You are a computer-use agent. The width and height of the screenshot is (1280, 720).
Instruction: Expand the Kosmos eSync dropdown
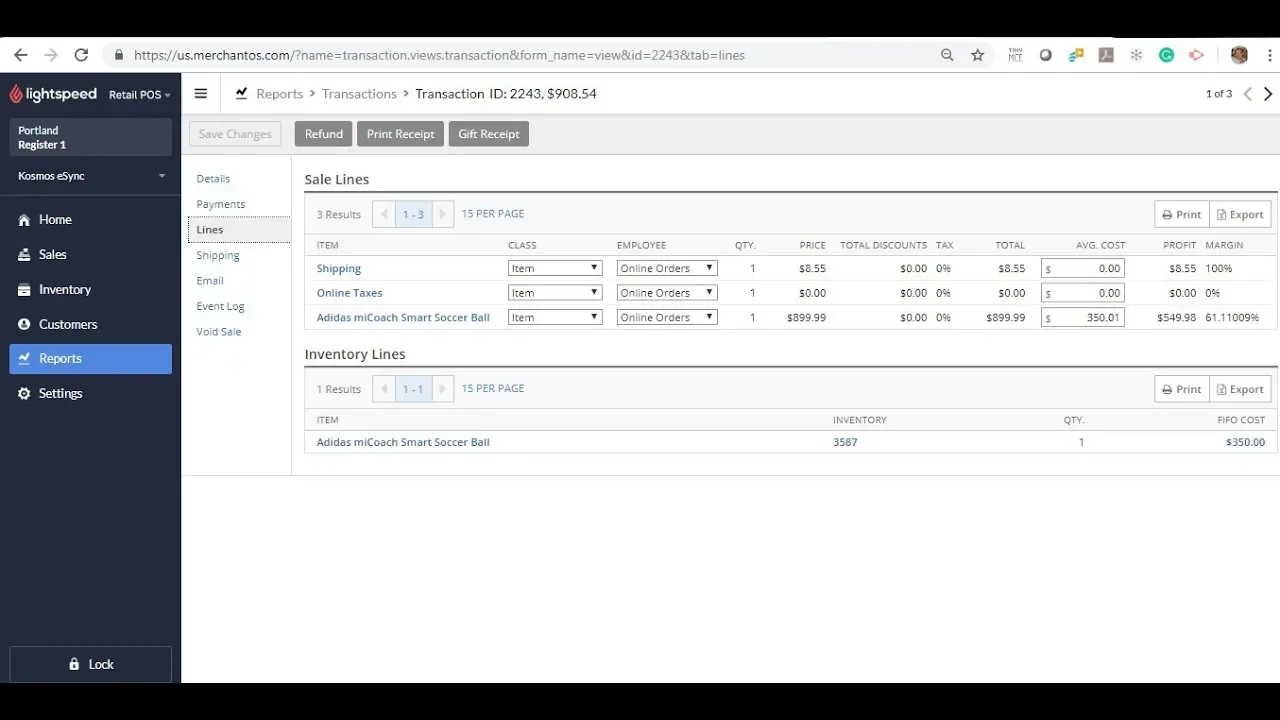coord(91,176)
